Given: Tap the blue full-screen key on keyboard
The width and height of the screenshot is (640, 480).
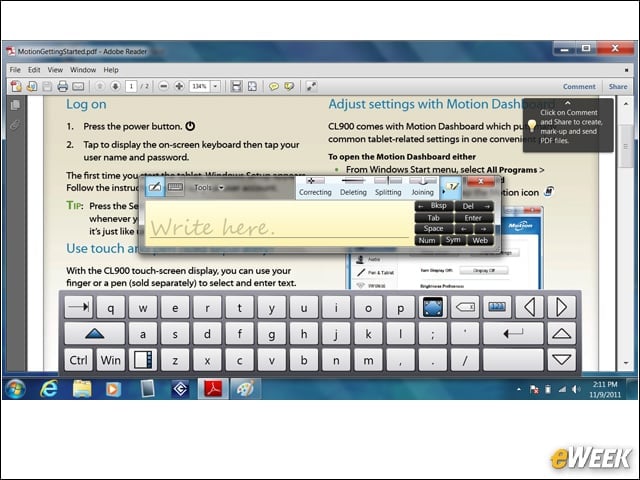Looking at the screenshot, I should click(x=433, y=307).
